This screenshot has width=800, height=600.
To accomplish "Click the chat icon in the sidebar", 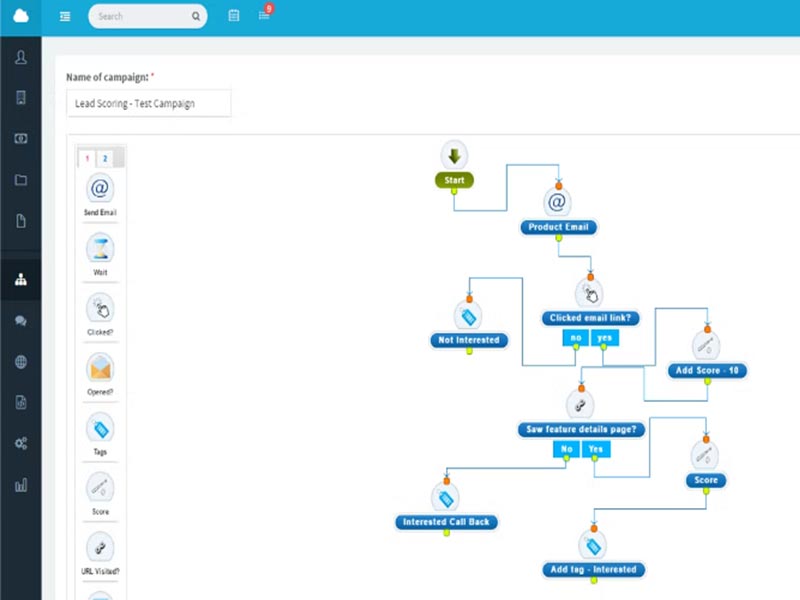I will point(21,320).
